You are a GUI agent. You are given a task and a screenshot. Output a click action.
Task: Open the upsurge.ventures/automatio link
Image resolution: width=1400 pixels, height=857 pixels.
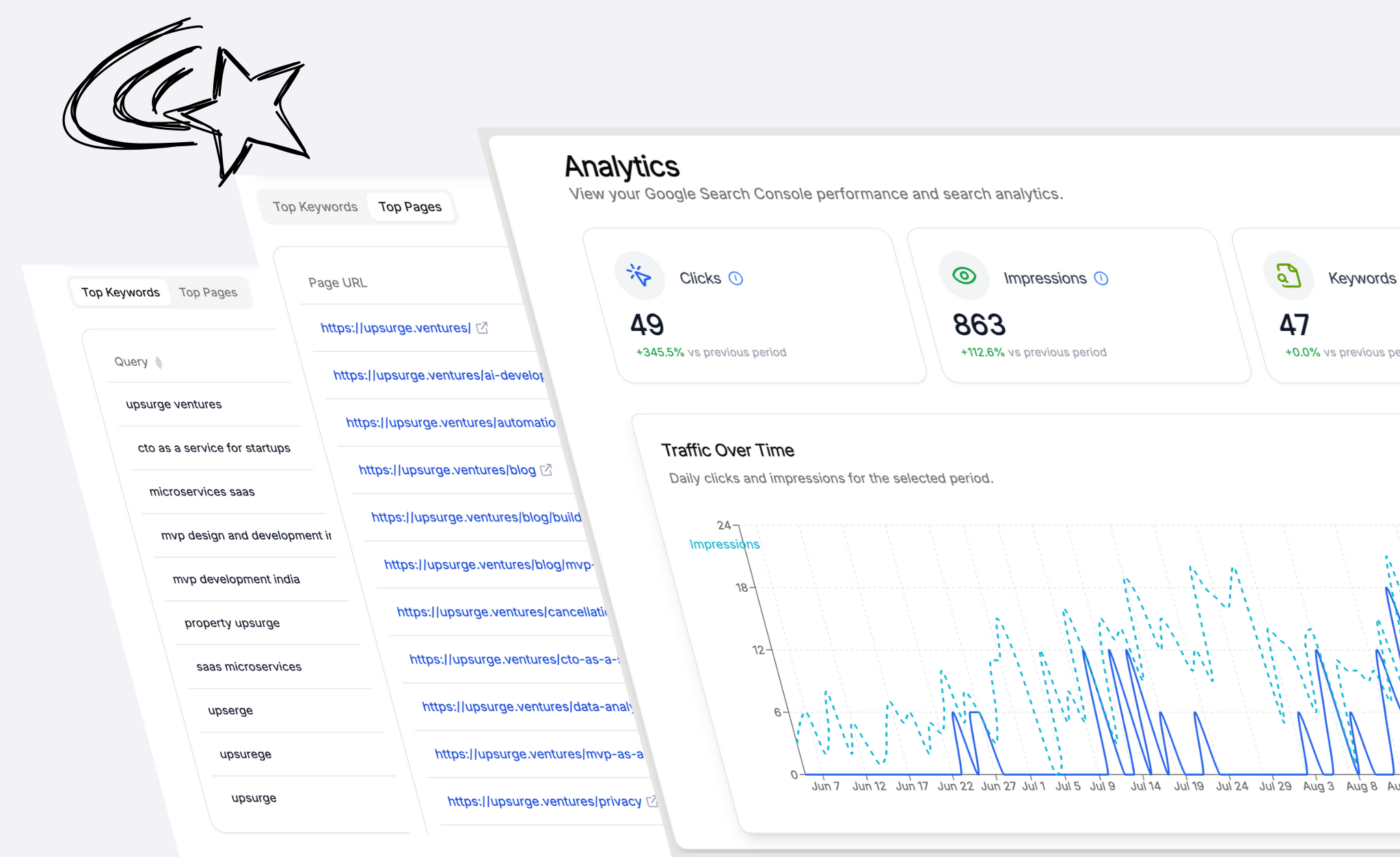point(450,422)
